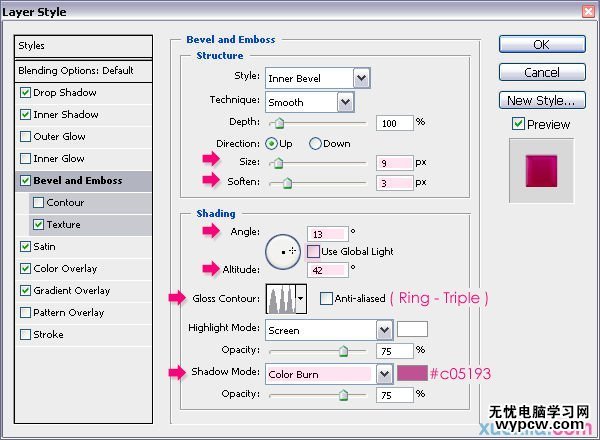The image size is (600, 440).
Task: Open the Shadow Mode dropdown showing Color Burn
Action: 329,374
